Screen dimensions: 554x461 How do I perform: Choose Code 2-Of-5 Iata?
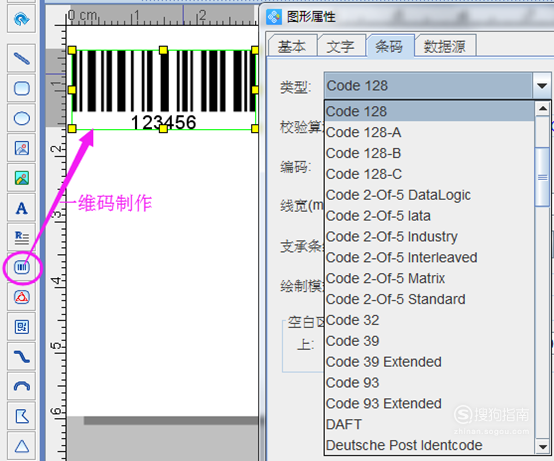click(429, 216)
